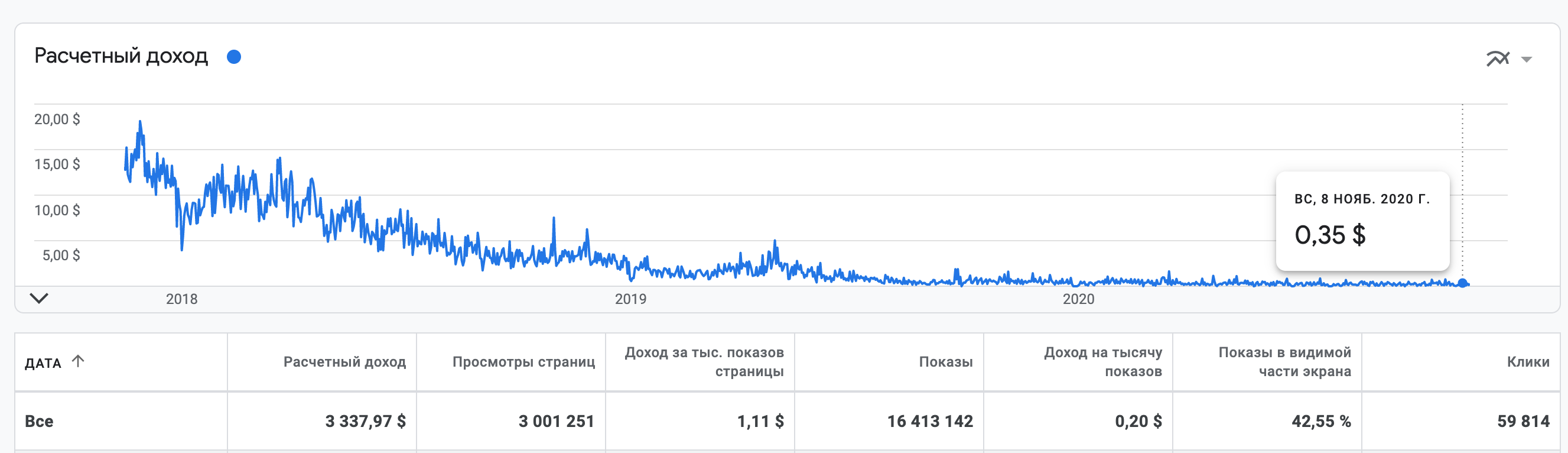Click the 3 337,97 $ total revenue cell
This screenshot has height=453, width=1568.
click(x=365, y=421)
